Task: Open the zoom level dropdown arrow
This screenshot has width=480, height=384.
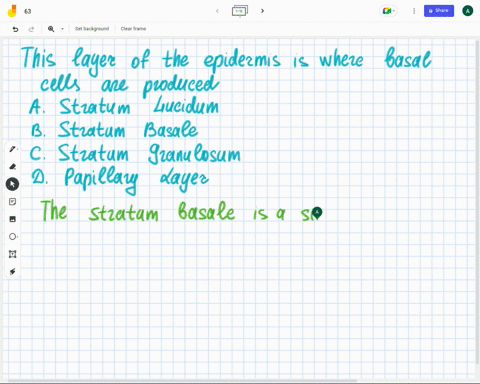Action: 62,29
